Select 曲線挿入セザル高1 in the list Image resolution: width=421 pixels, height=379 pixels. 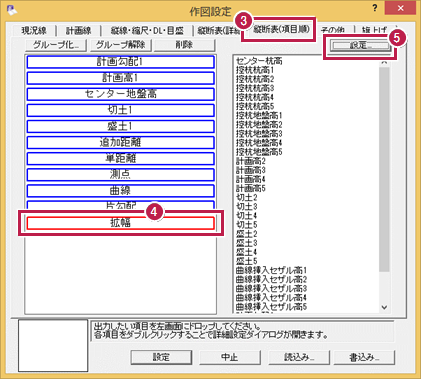pos(271,270)
